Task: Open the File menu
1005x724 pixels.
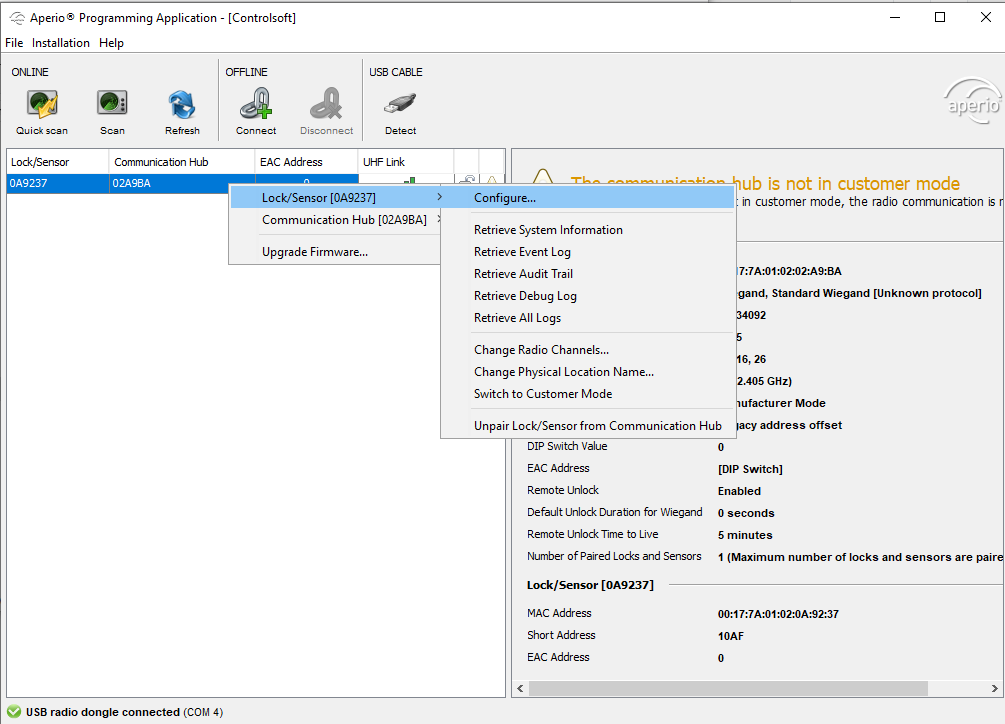Action: click(14, 43)
